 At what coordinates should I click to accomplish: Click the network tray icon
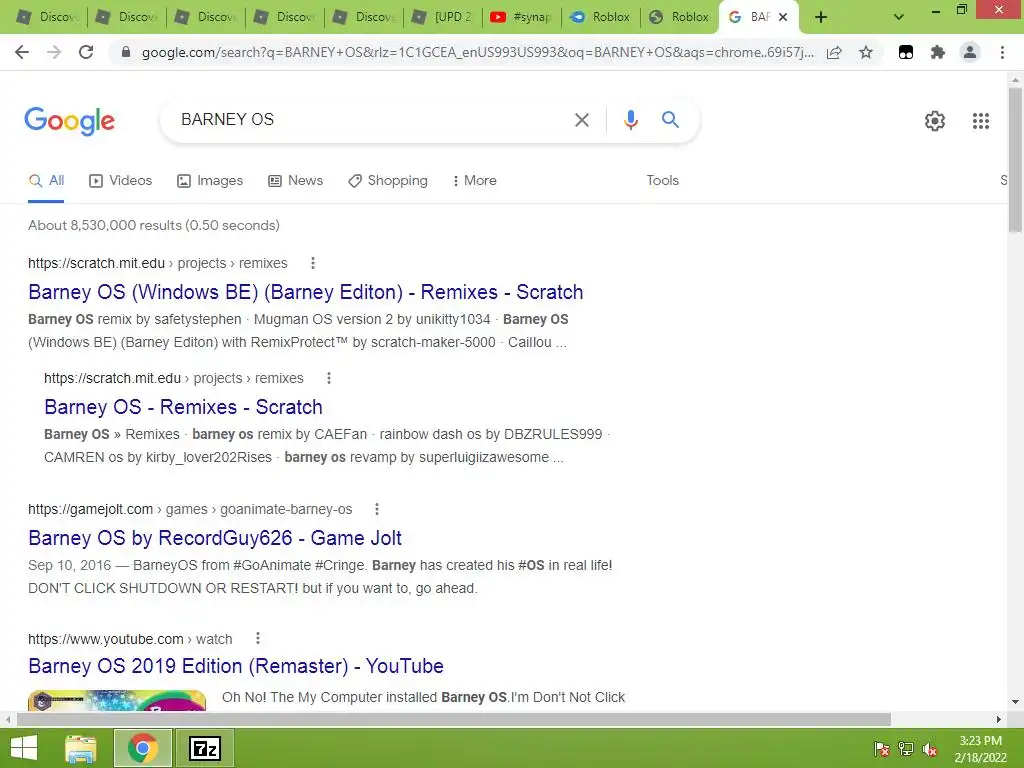(x=906, y=749)
